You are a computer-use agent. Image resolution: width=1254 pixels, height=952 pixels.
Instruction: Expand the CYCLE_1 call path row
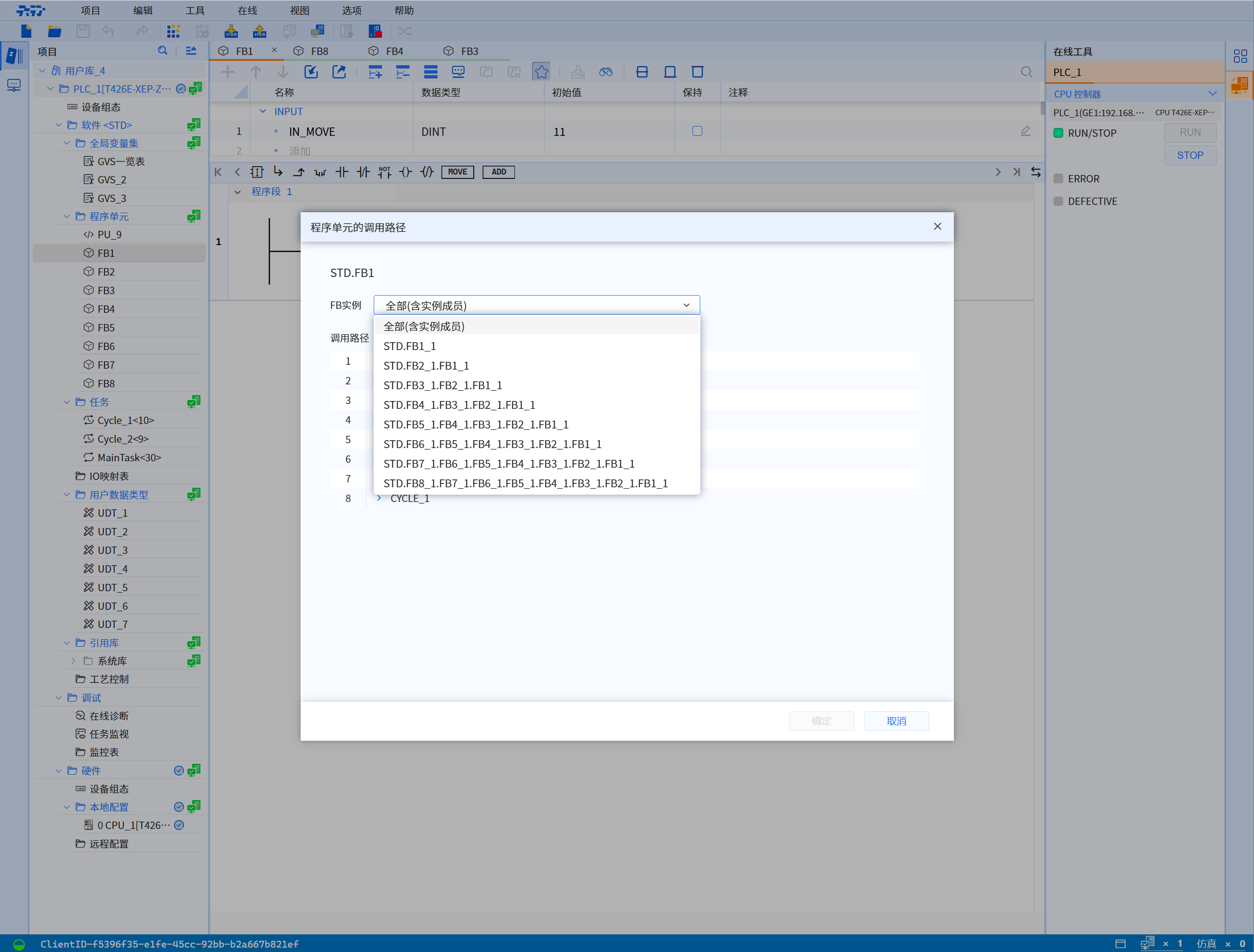point(379,498)
